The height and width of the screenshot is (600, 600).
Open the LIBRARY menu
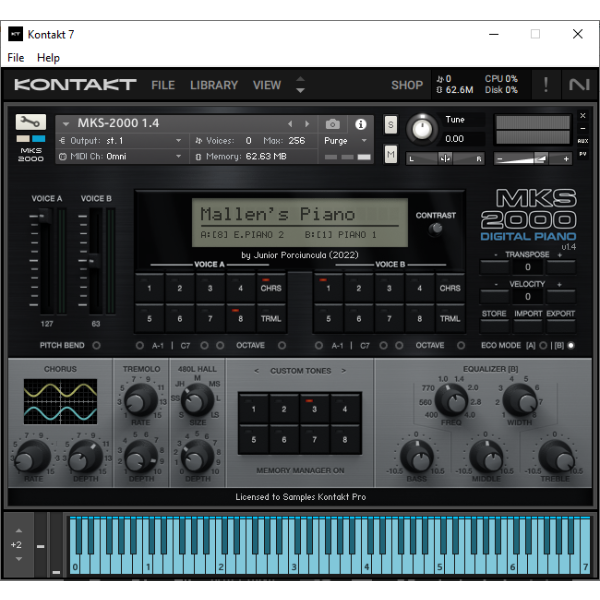click(214, 85)
